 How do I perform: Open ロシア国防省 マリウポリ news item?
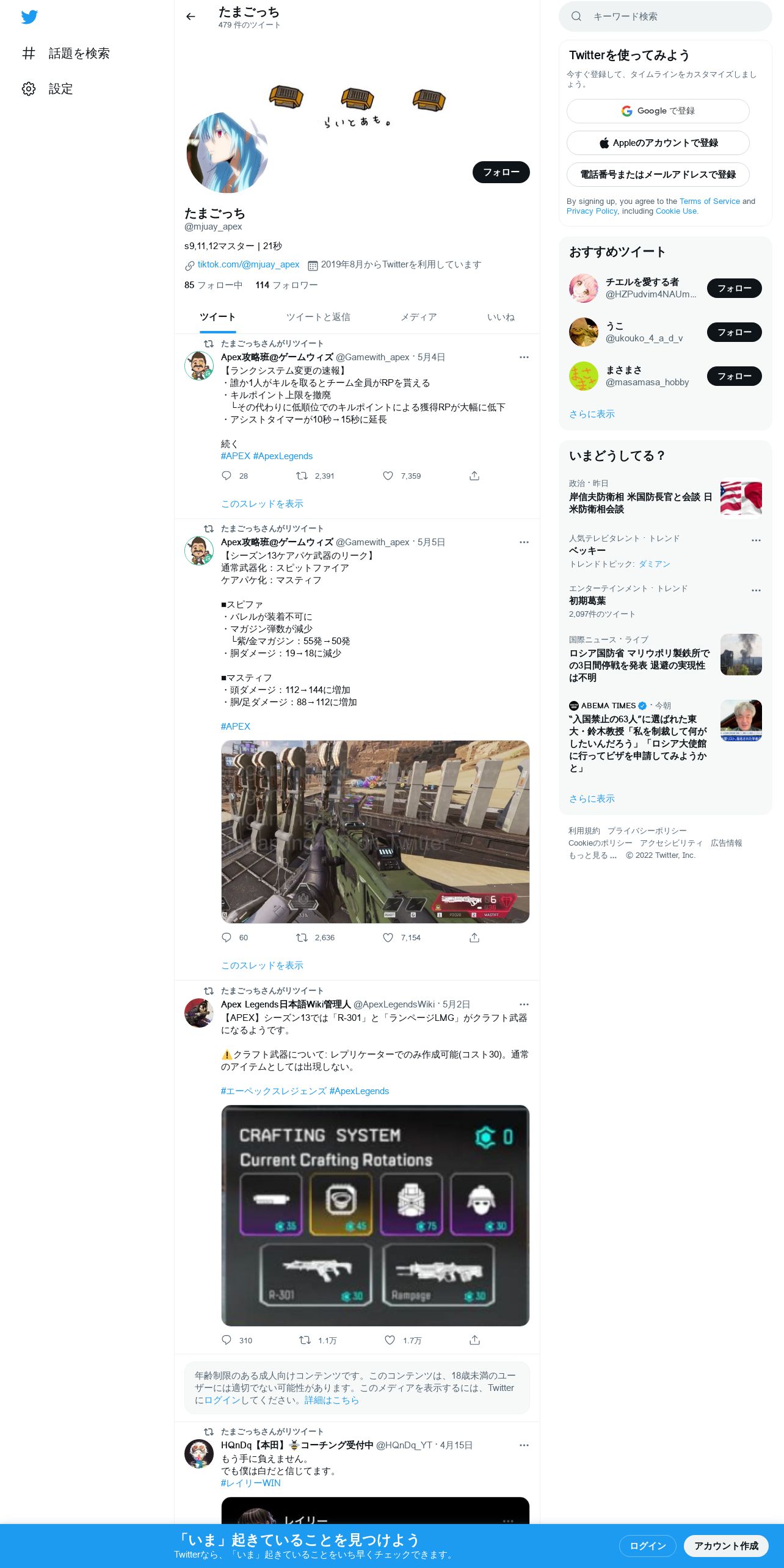point(666,659)
